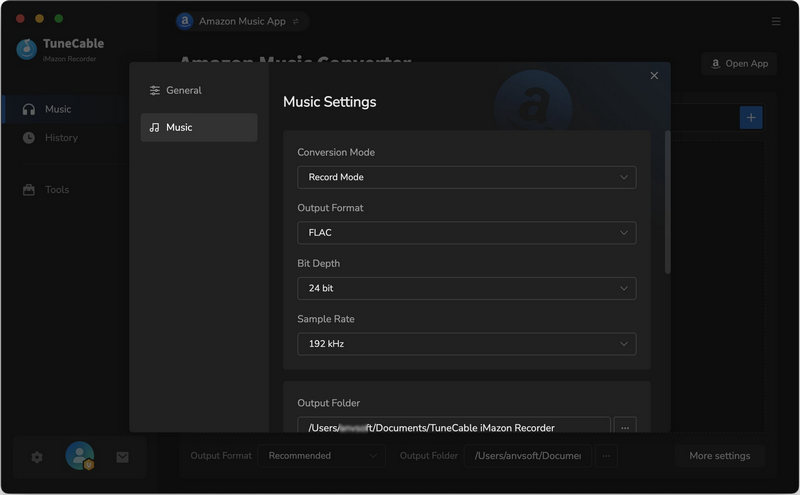Browse output folder with three-dot button in dialog

(x=624, y=426)
